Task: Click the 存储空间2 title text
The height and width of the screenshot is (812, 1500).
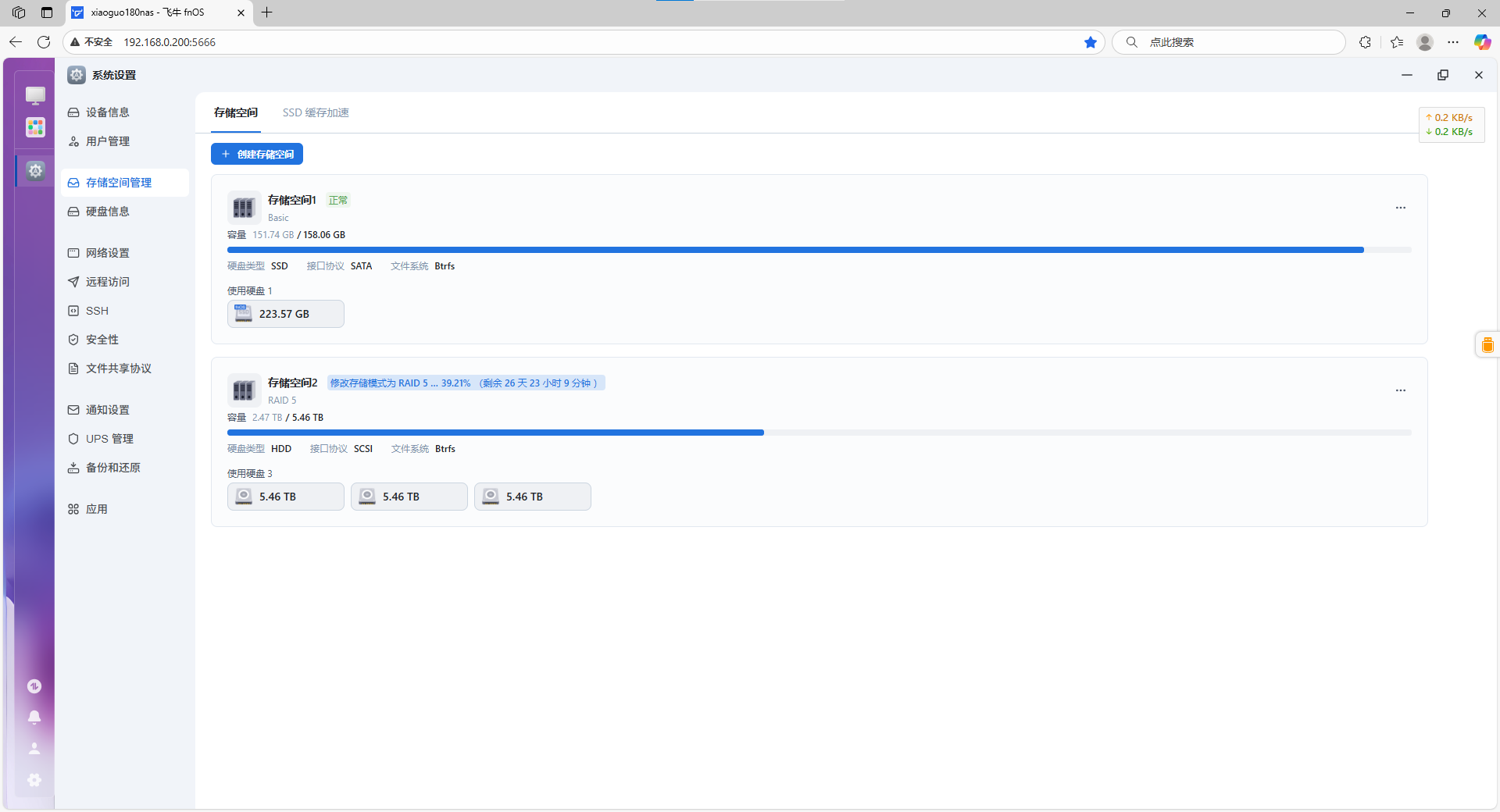Action: click(293, 383)
